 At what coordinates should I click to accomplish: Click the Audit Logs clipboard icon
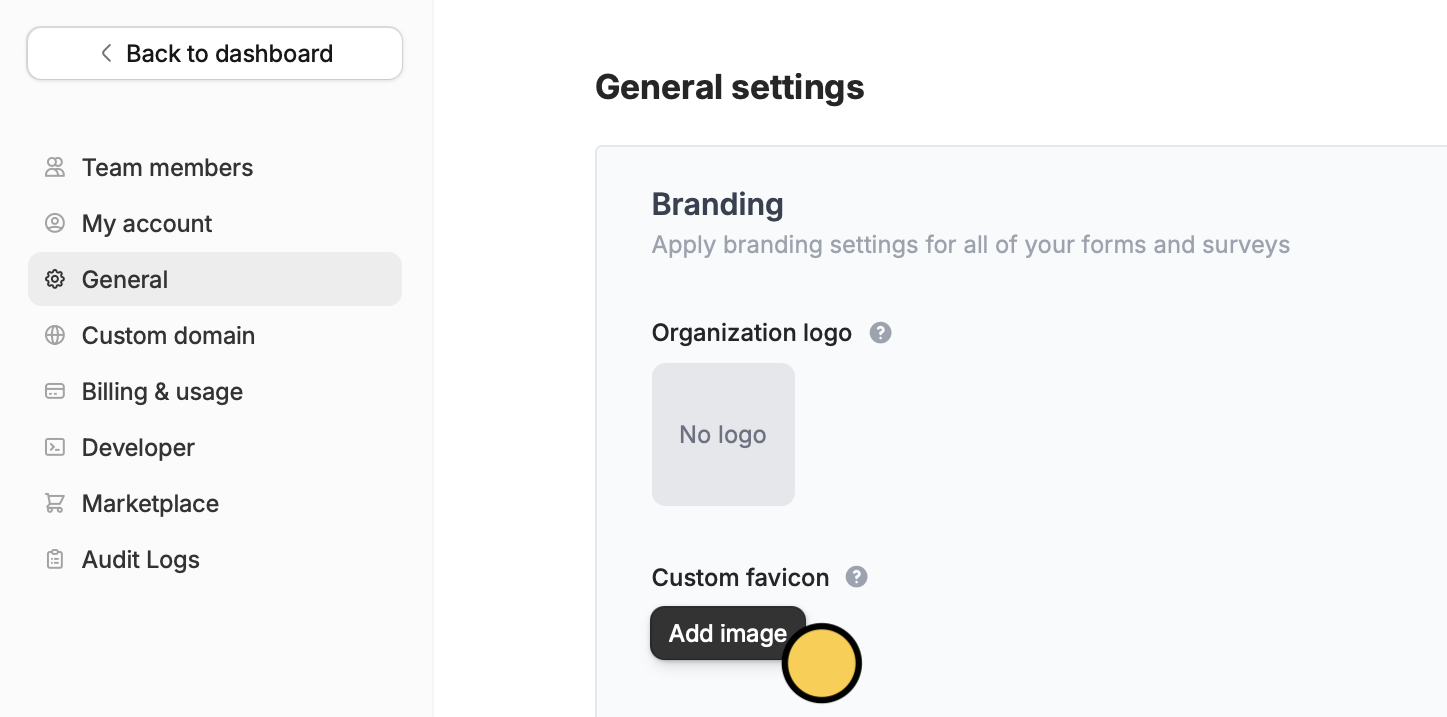tap(55, 559)
